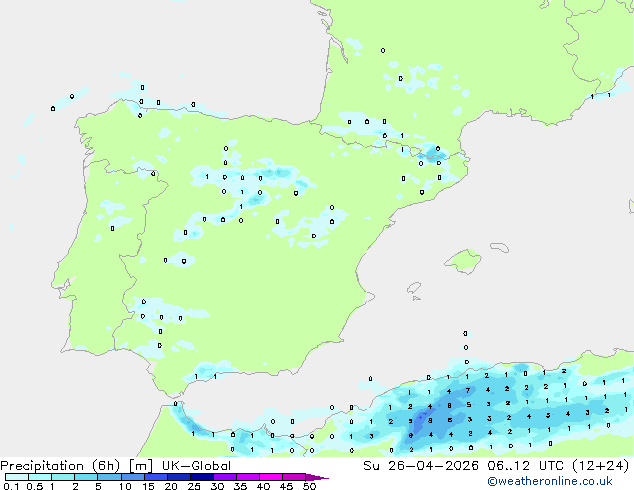Click the 30–35 violet legend swatch
634x490 pixels.
coord(225,477)
